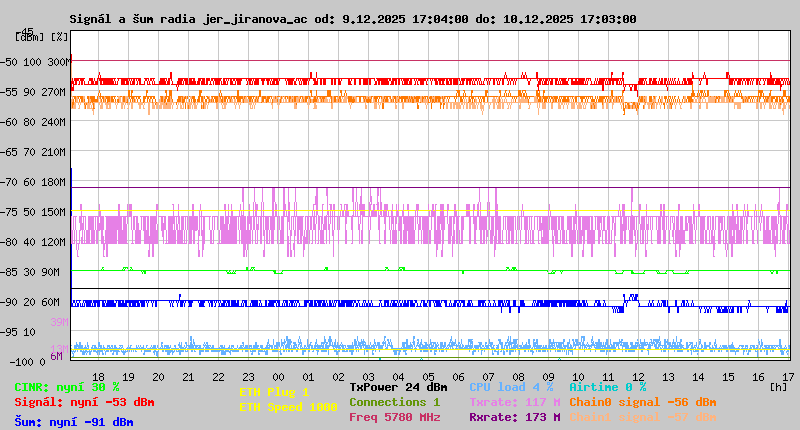This screenshot has height=430, width=800.
Task: Click the 'Connections 1' legend label
Action: point(395,402)
